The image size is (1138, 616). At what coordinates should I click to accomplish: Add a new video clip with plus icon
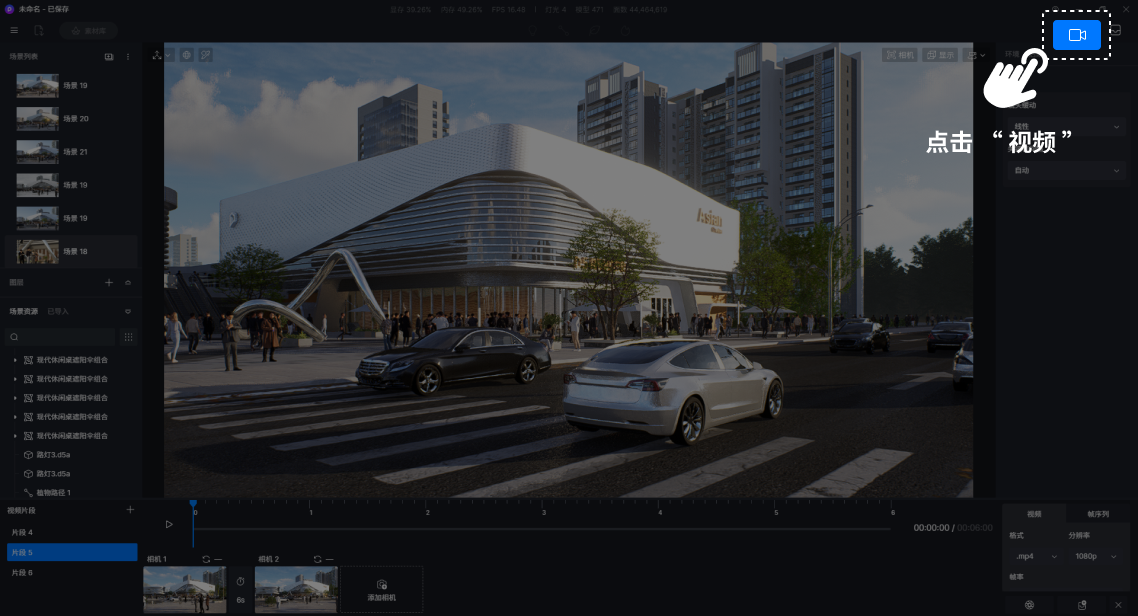(x=130, y=510)
